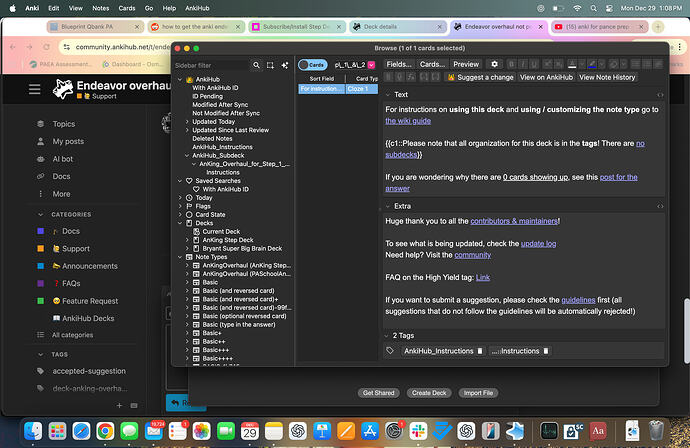Toggle HTML editor for Text field
The image size is (690, 448).
pyautogui.click(x=660, y=95)
